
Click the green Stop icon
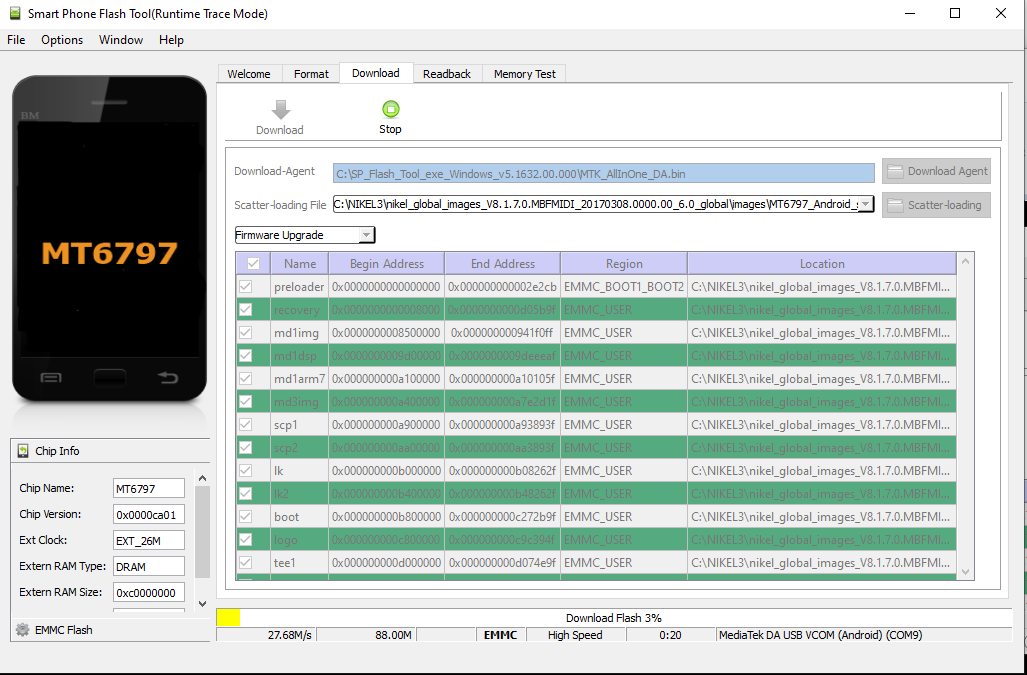[390, 109]
